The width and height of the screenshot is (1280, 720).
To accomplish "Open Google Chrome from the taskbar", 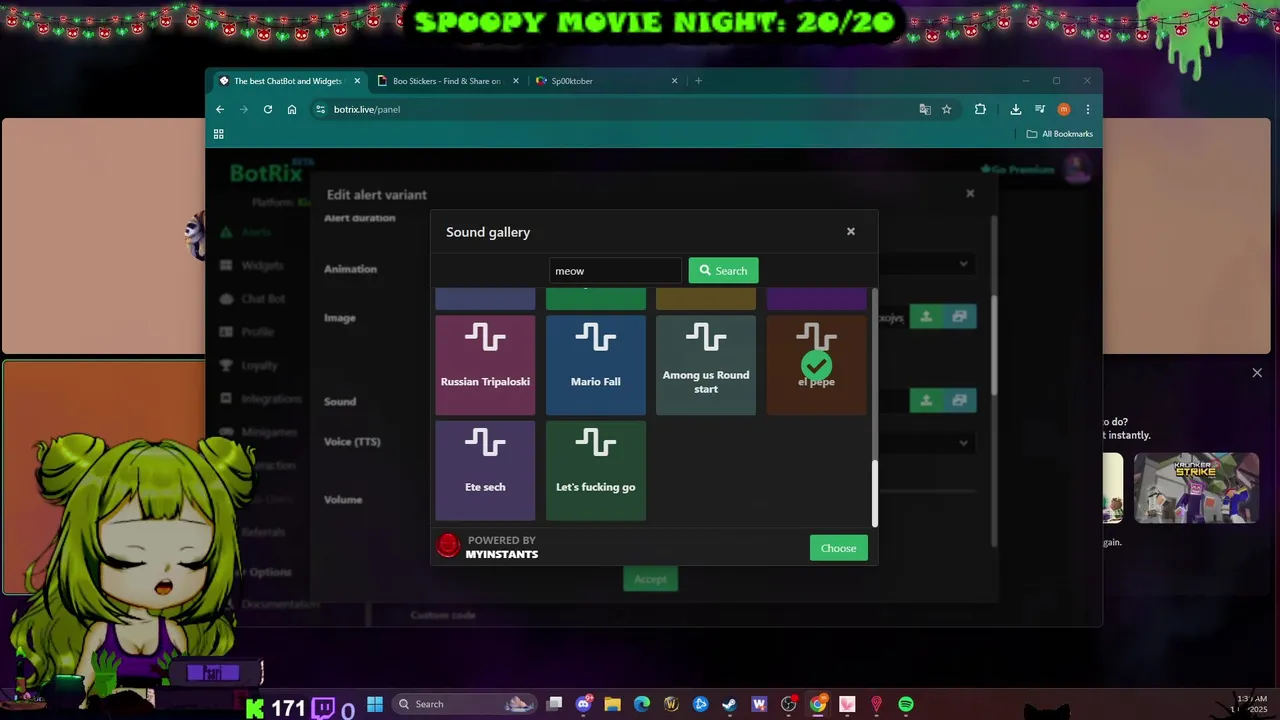I will click(x=818, y=704).
